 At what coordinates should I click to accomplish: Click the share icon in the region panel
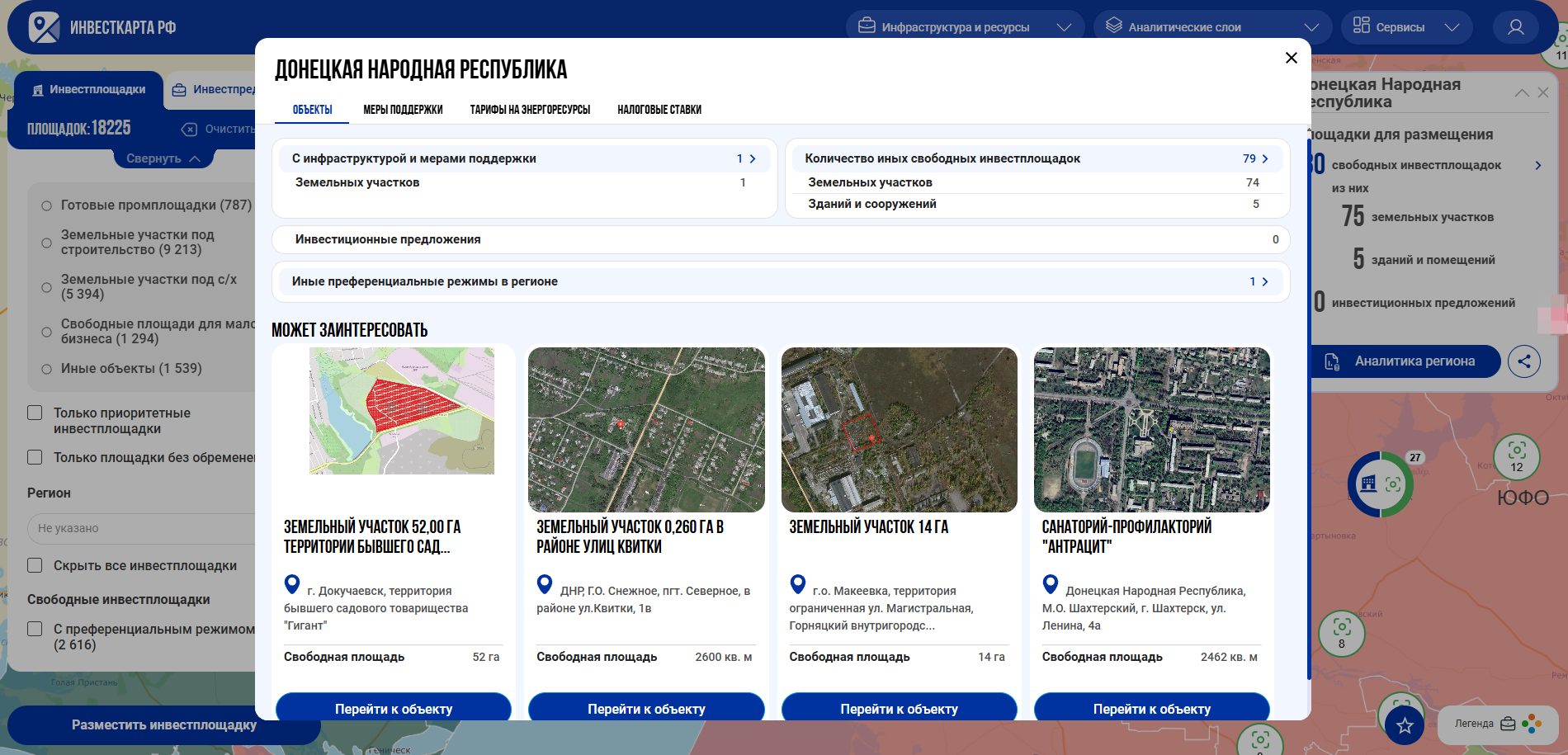point(1523,361)
